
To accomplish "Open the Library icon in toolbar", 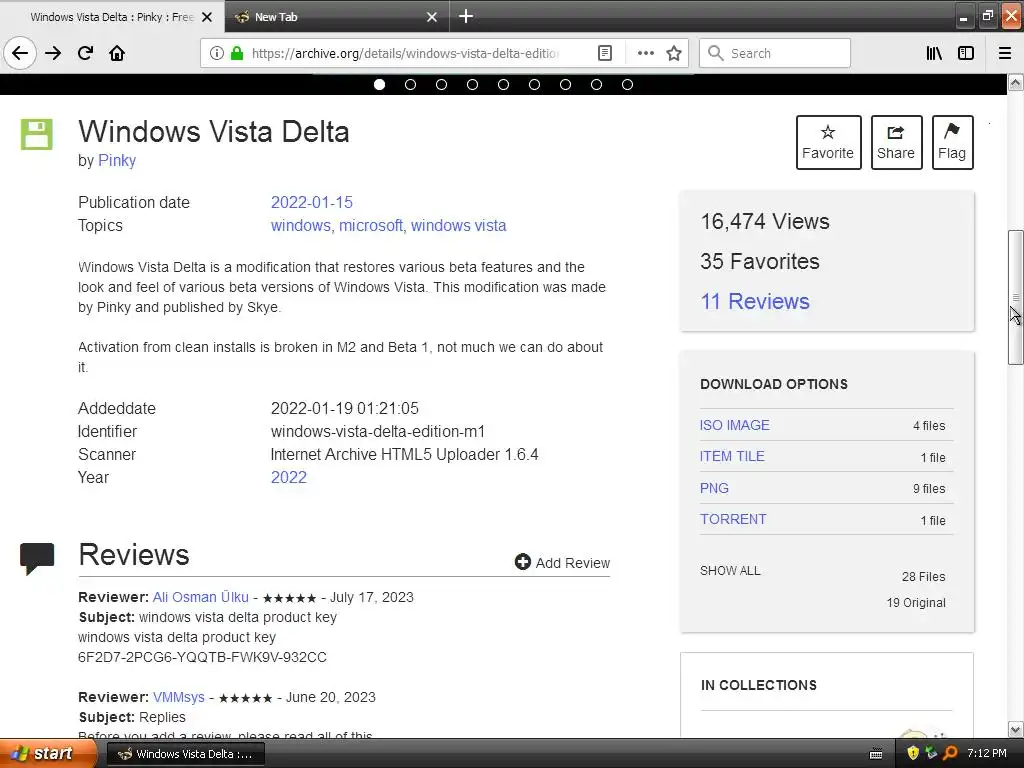I will tap(934, 53).
